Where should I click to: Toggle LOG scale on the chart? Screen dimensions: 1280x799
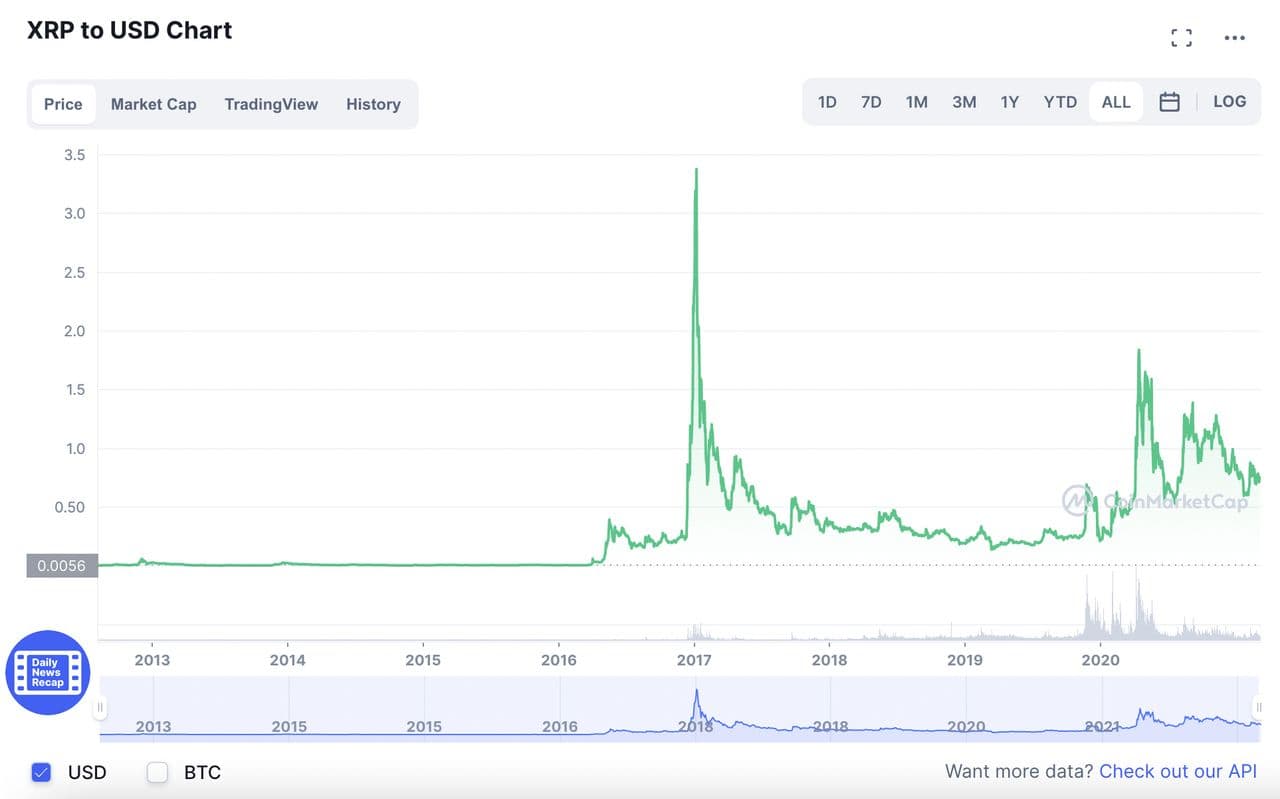coord(1229,102)
